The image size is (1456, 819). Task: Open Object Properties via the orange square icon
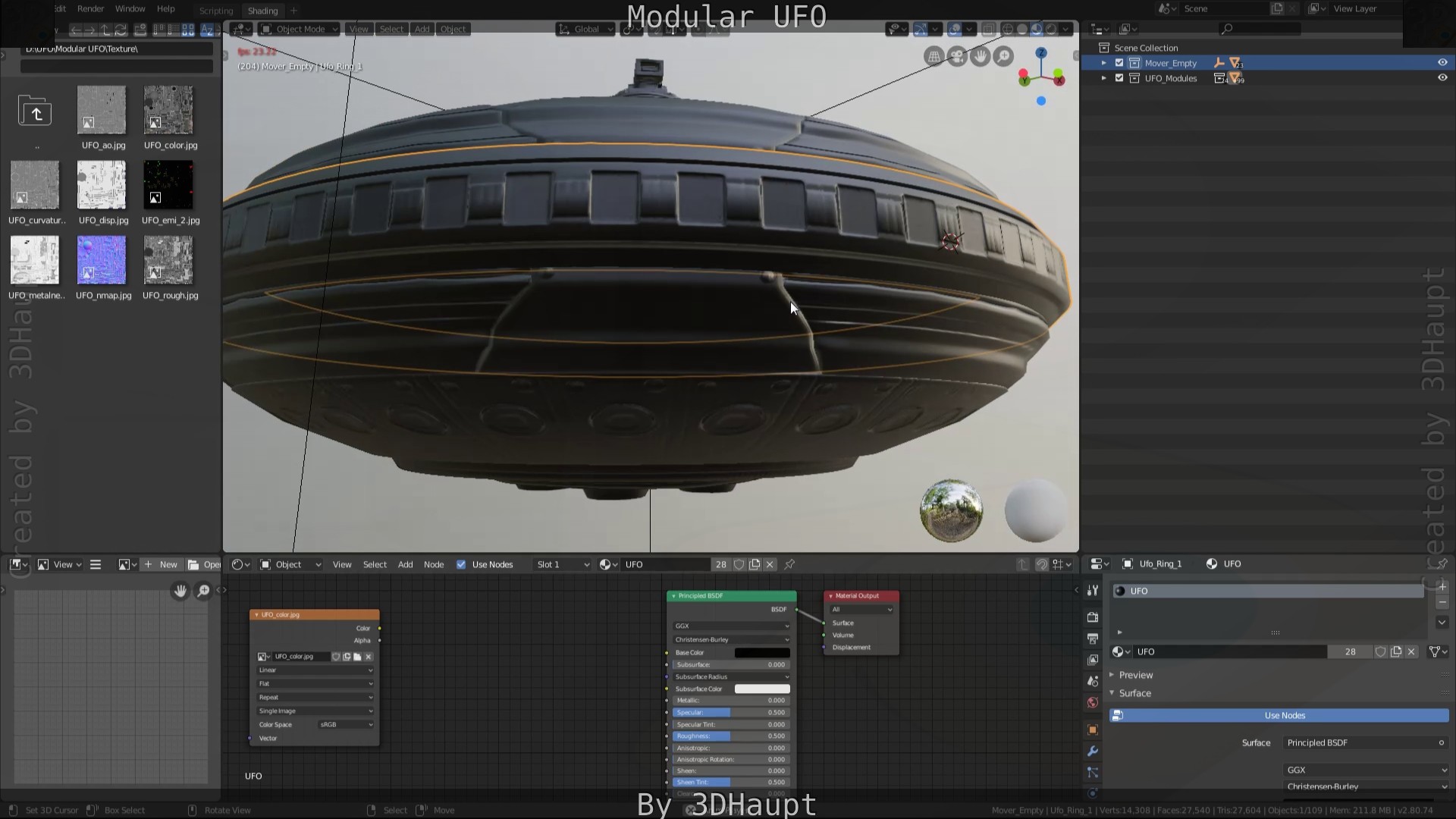(x=1093, y=729)
